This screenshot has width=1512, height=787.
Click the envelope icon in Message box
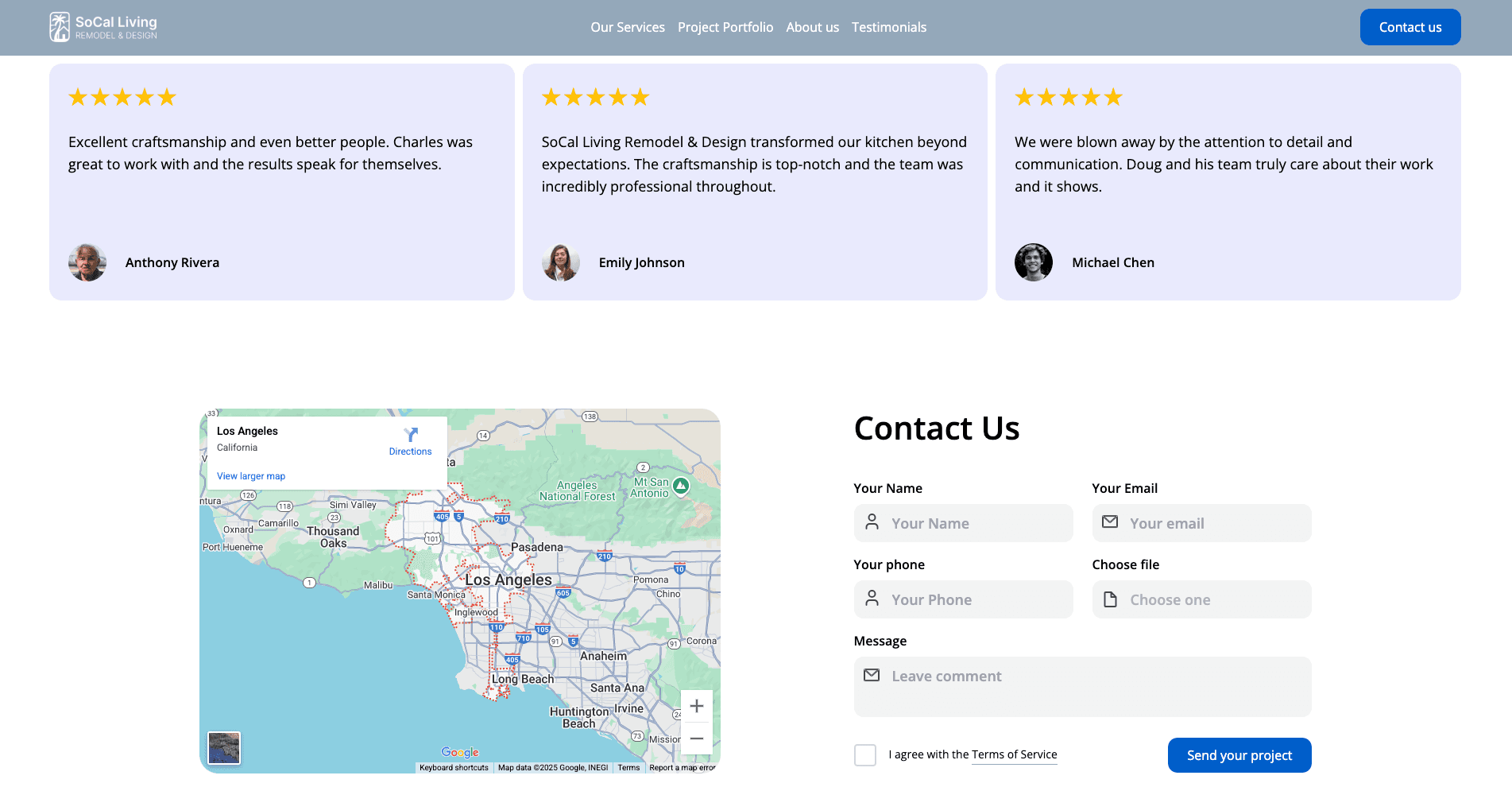(872, 675)
